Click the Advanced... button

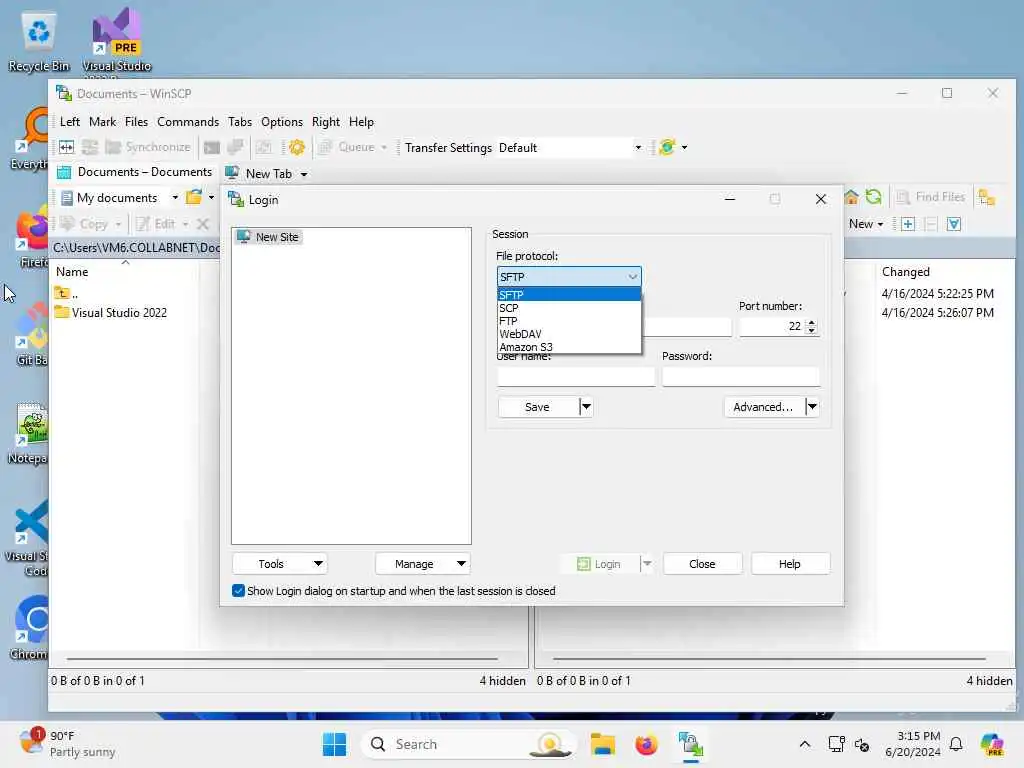click(x=764, y=407)
